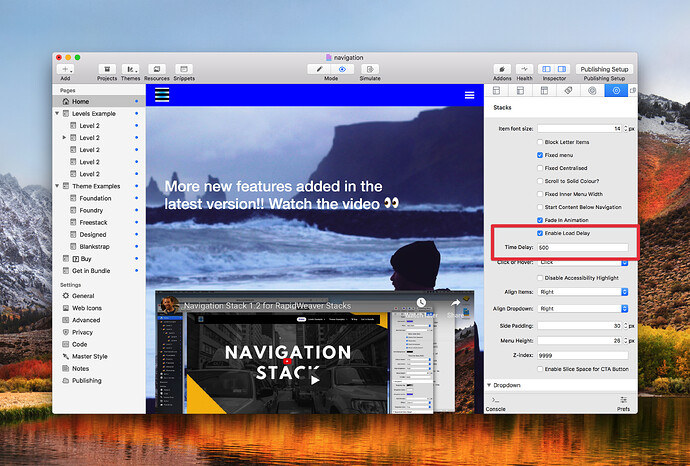Click the Share arrow on the video
The image size is (690, 466).
455,303
